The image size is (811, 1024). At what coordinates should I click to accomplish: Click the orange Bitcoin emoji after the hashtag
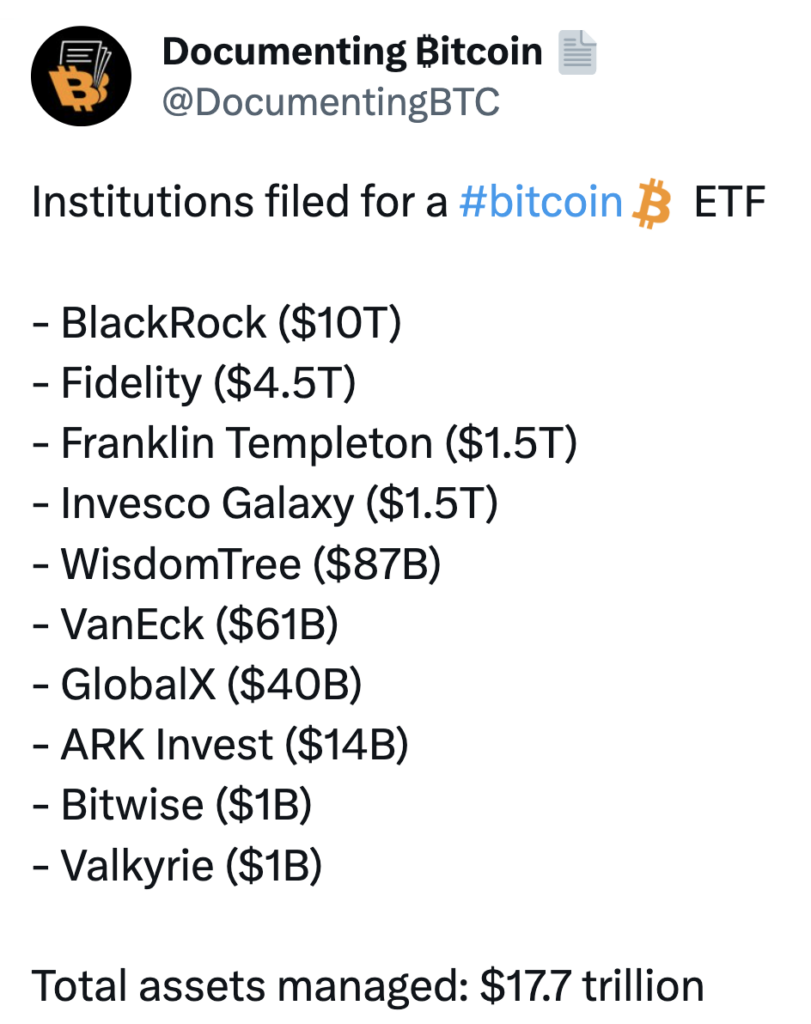tap(650, 203)
